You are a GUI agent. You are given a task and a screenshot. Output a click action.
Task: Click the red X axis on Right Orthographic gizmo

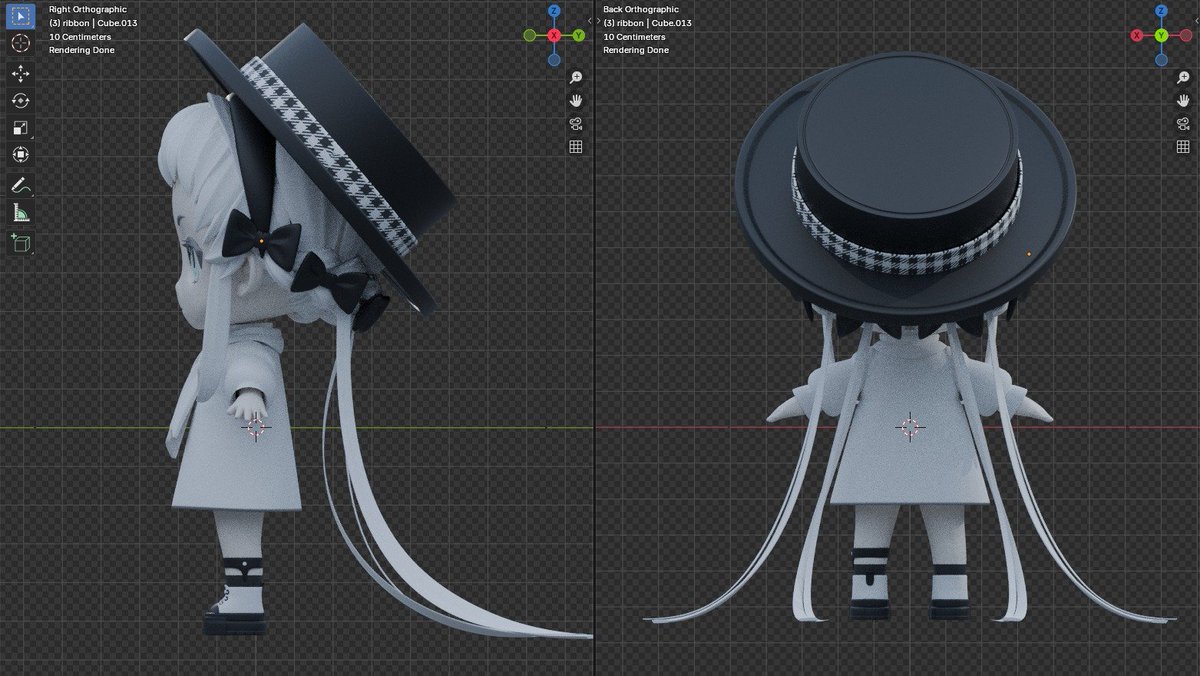(554, 35)
